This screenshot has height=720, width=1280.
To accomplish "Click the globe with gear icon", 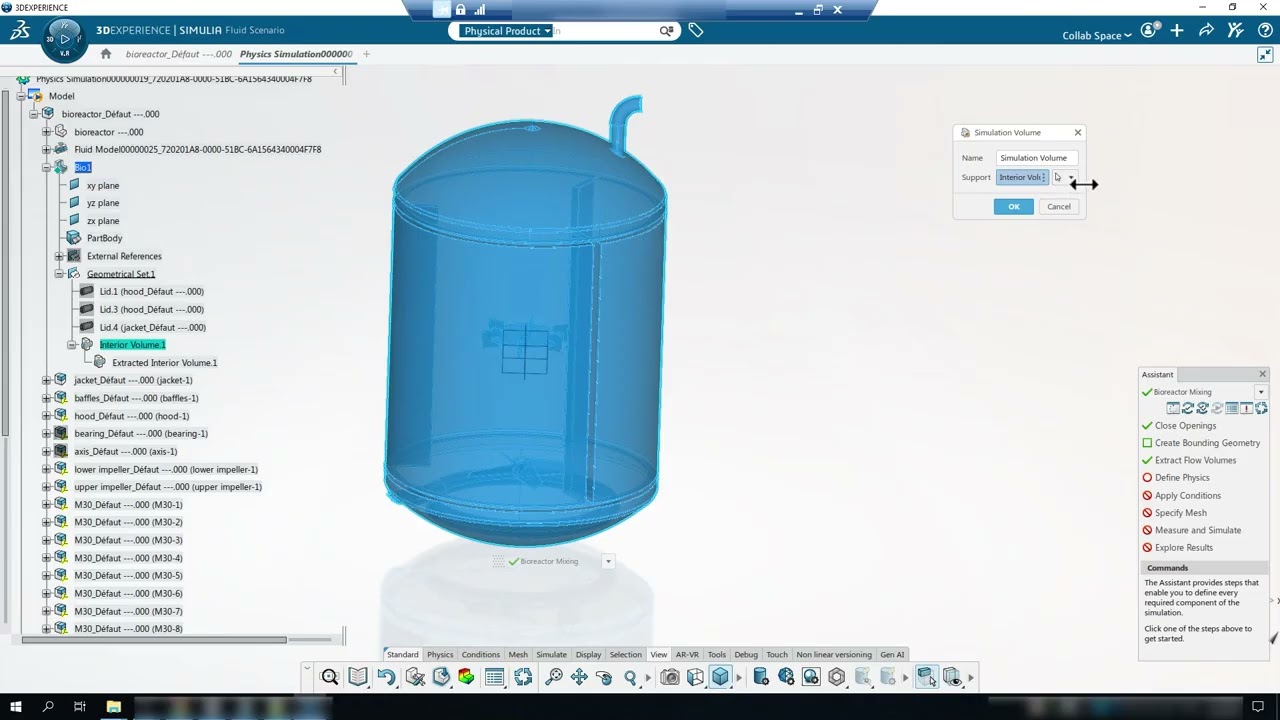I will coord(786,677).
